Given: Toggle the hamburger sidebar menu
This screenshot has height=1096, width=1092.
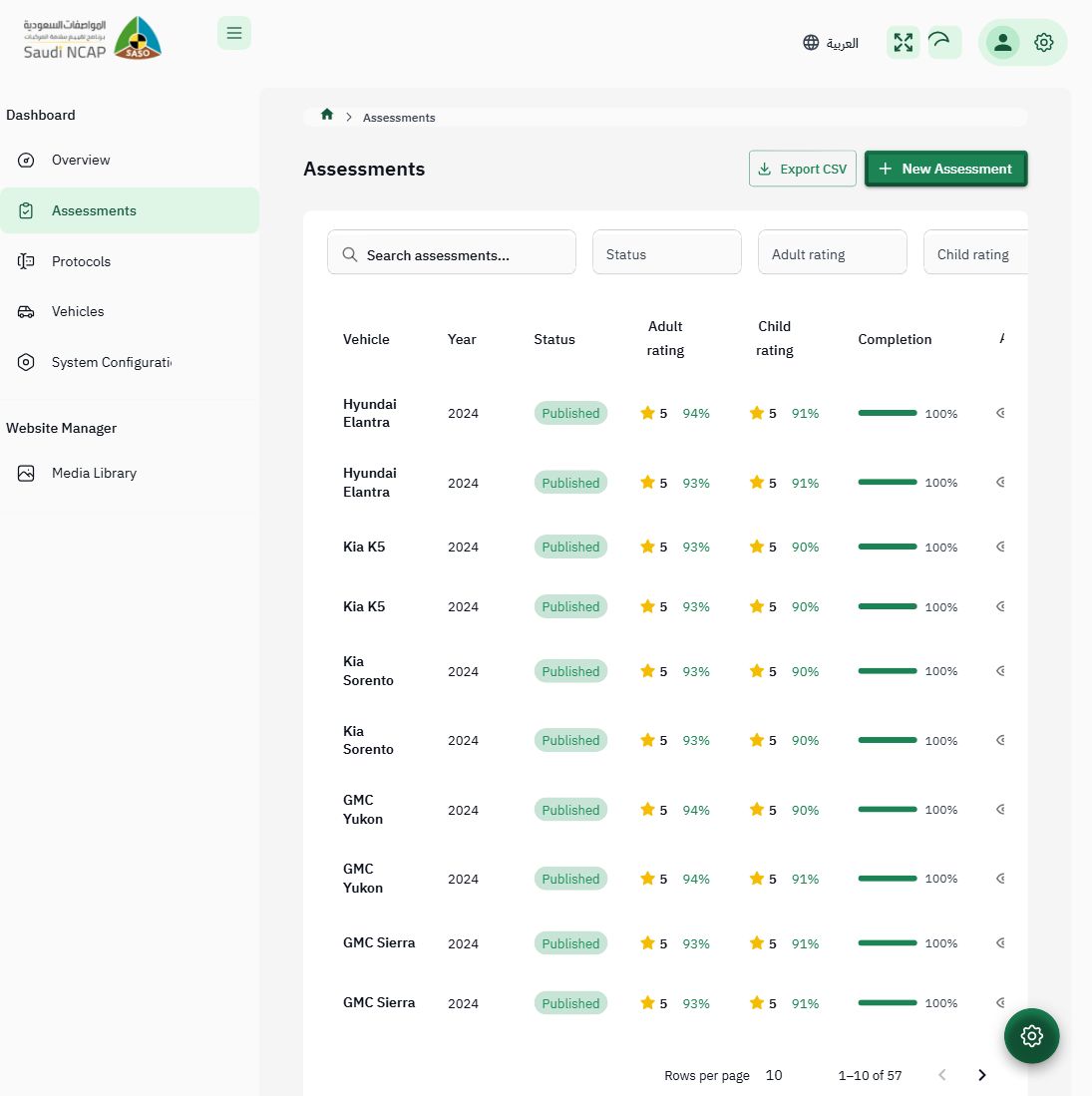Looking at the screenshot, I should point(234,33).
